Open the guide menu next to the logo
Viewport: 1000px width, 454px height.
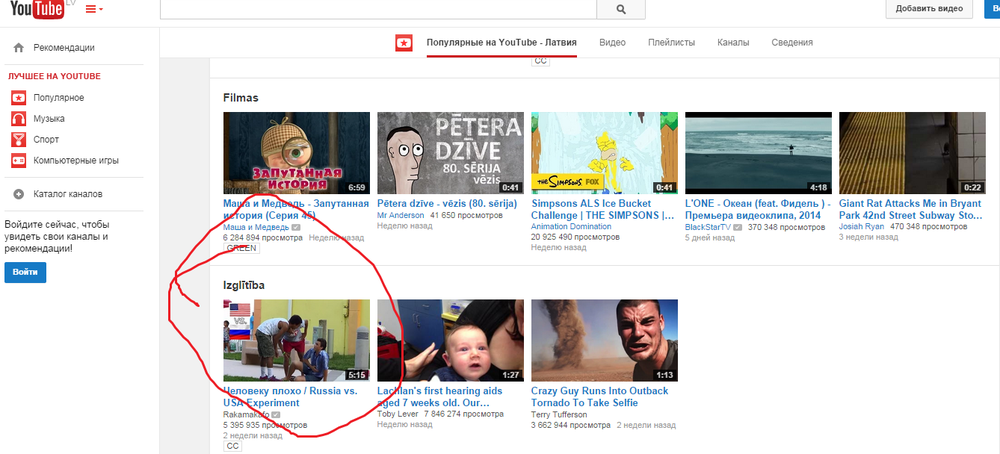click(94, 9)
